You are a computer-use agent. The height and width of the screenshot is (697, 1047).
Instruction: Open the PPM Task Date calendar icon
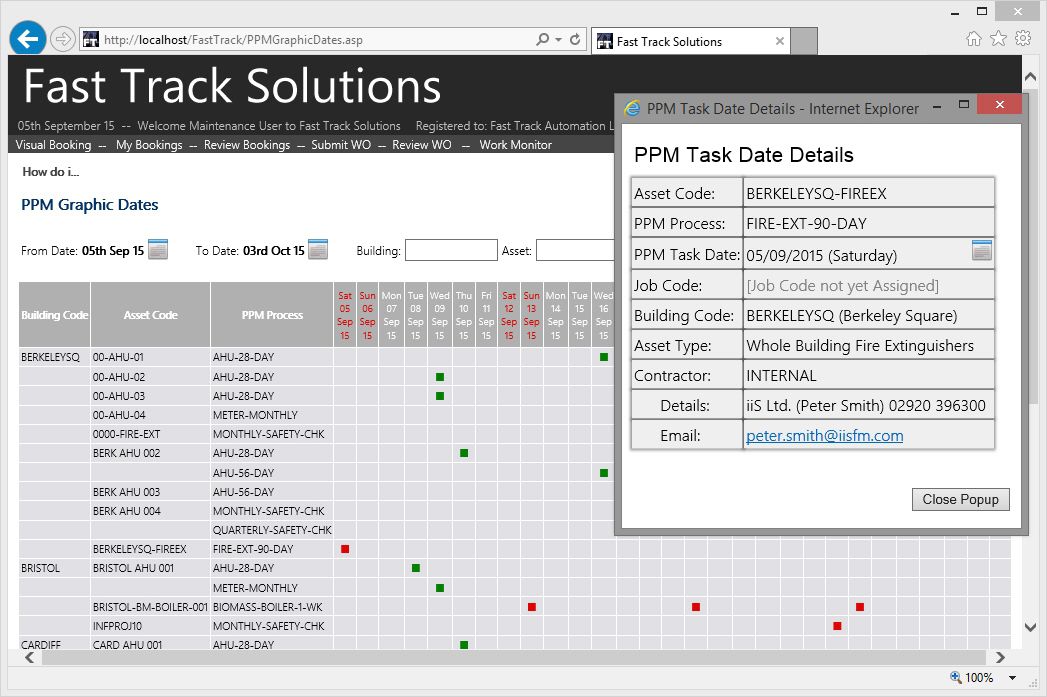coord(981,251)
